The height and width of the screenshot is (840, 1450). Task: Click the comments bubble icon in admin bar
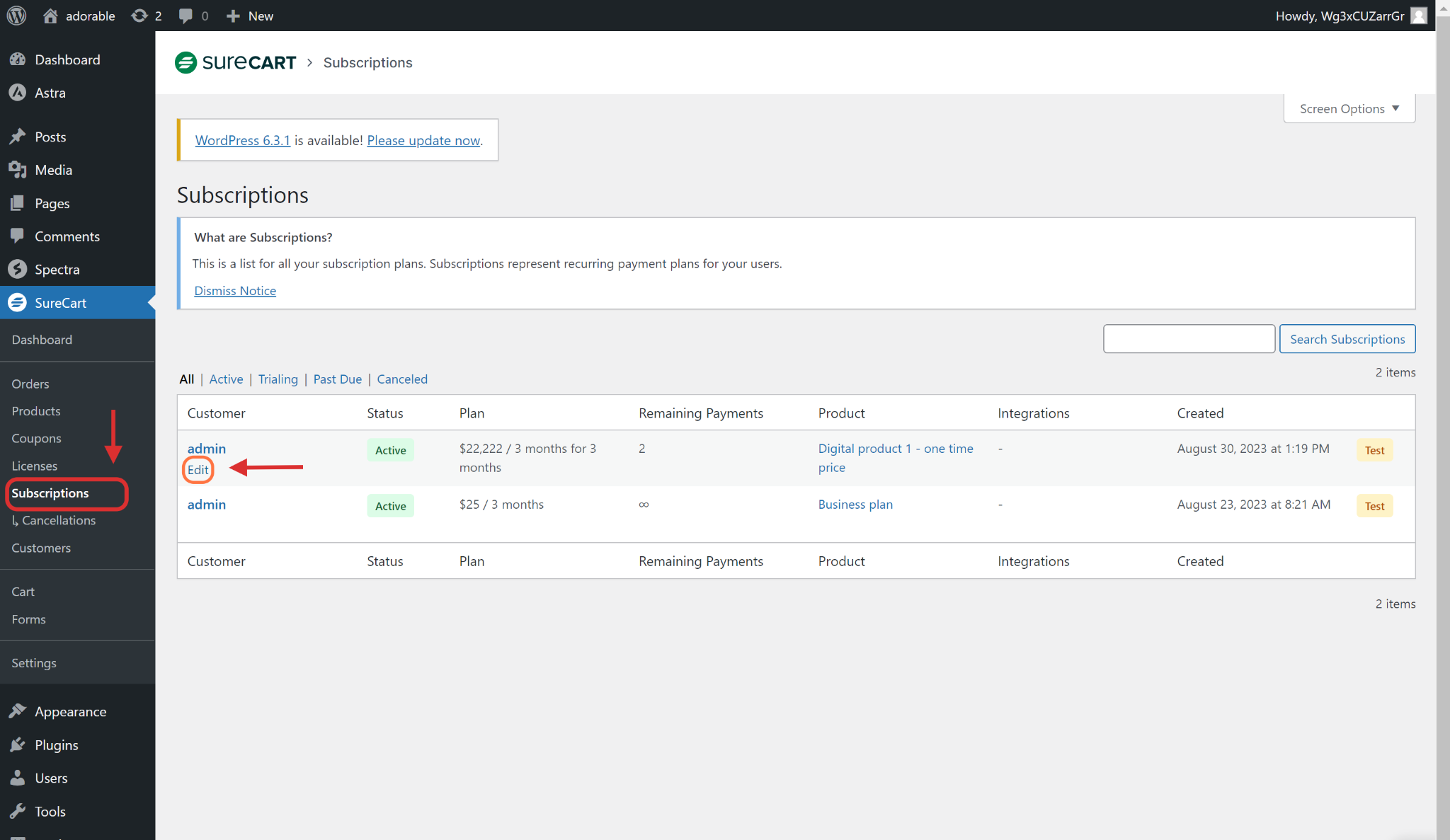tap(185, 16)
